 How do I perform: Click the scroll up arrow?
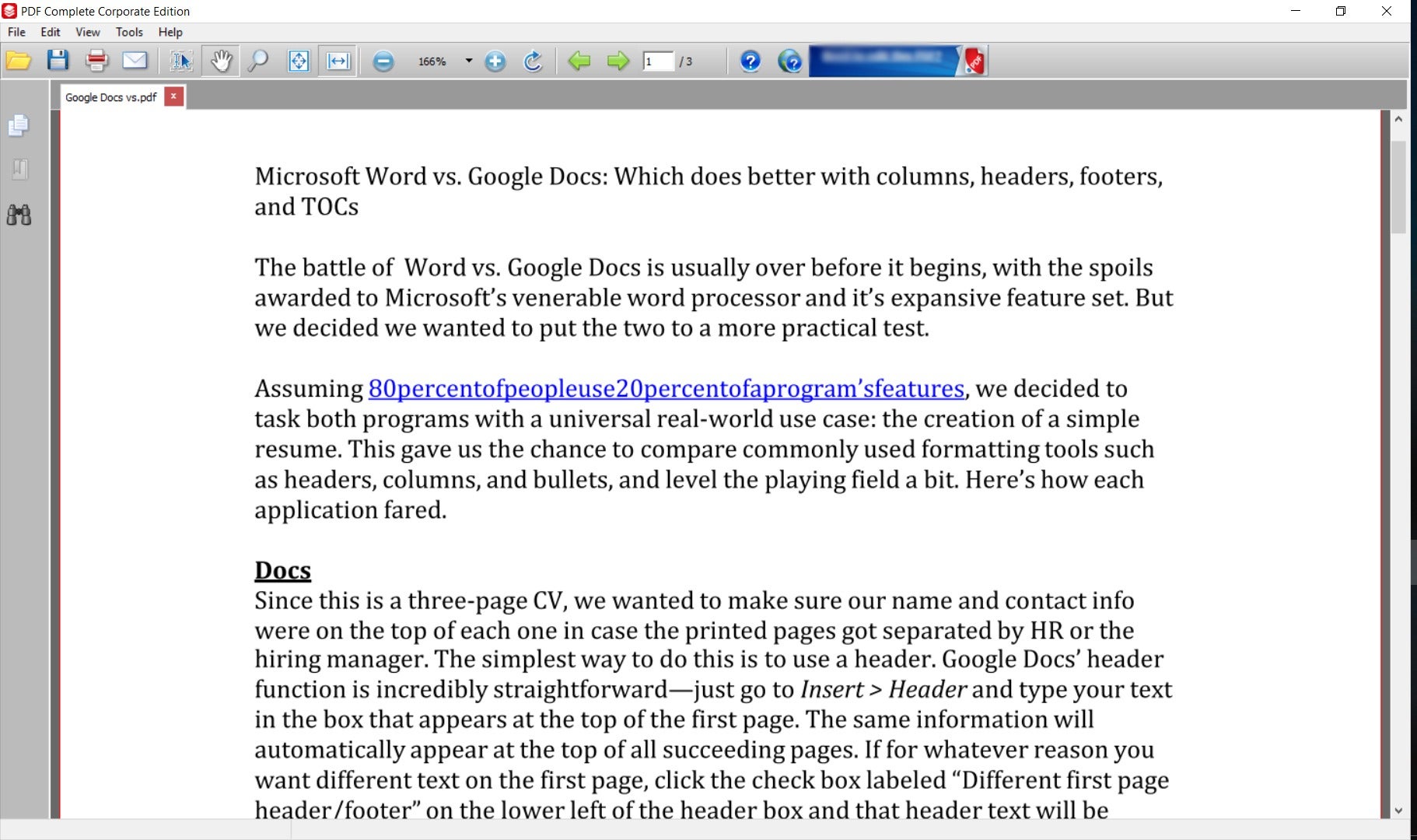[x=1398, y=119]
